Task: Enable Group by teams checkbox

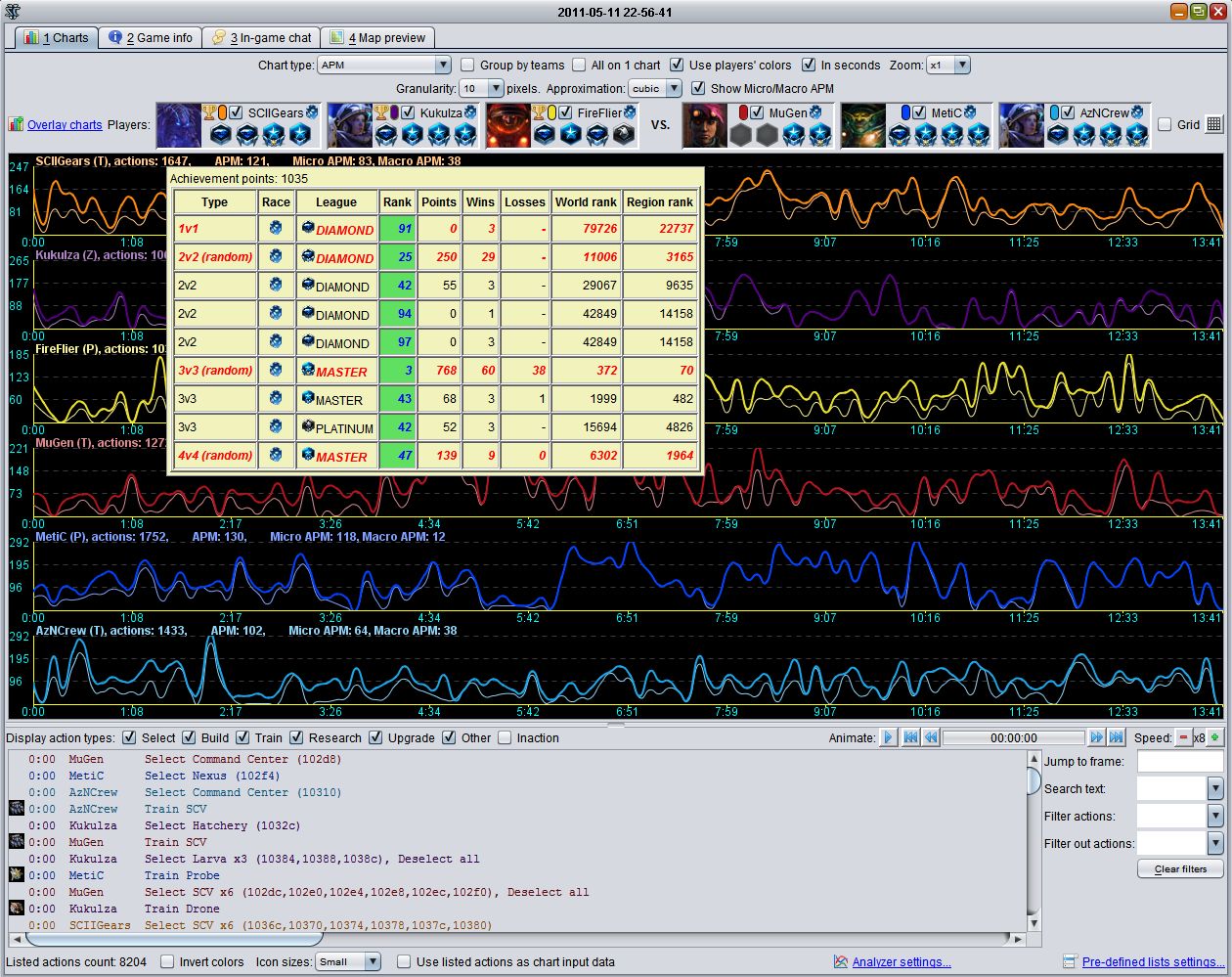Action: pyautogui.click(x=467, y=65)
